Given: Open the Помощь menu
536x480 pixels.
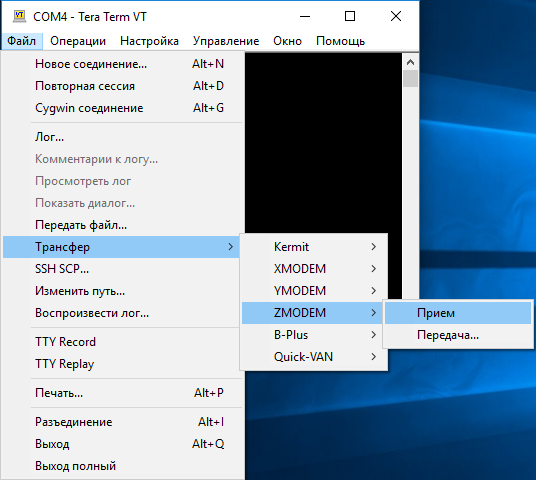Looking at the screenshot, I should [x=340, y=41].
